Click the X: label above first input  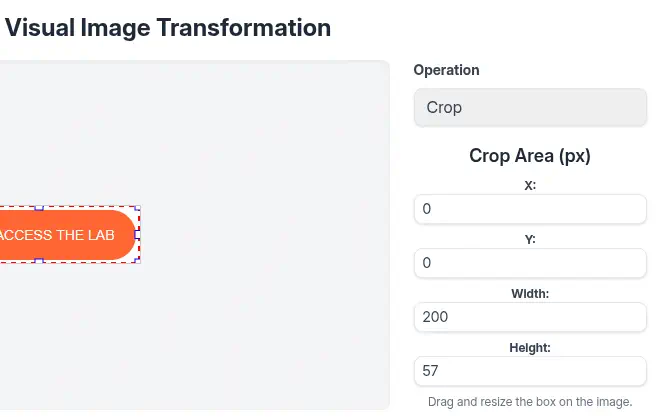530,185
